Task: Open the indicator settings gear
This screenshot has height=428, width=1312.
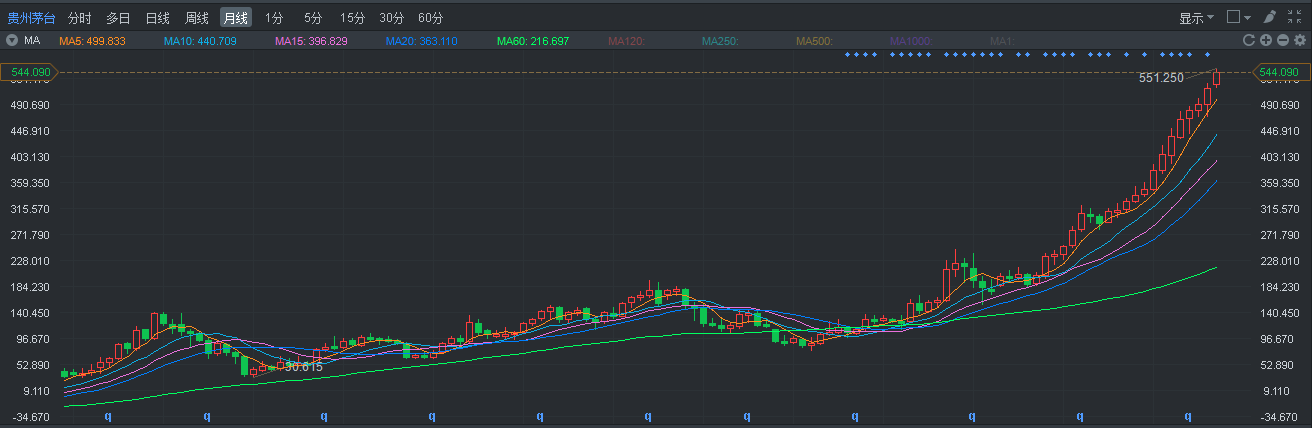Action: [x=1298, y=41]
